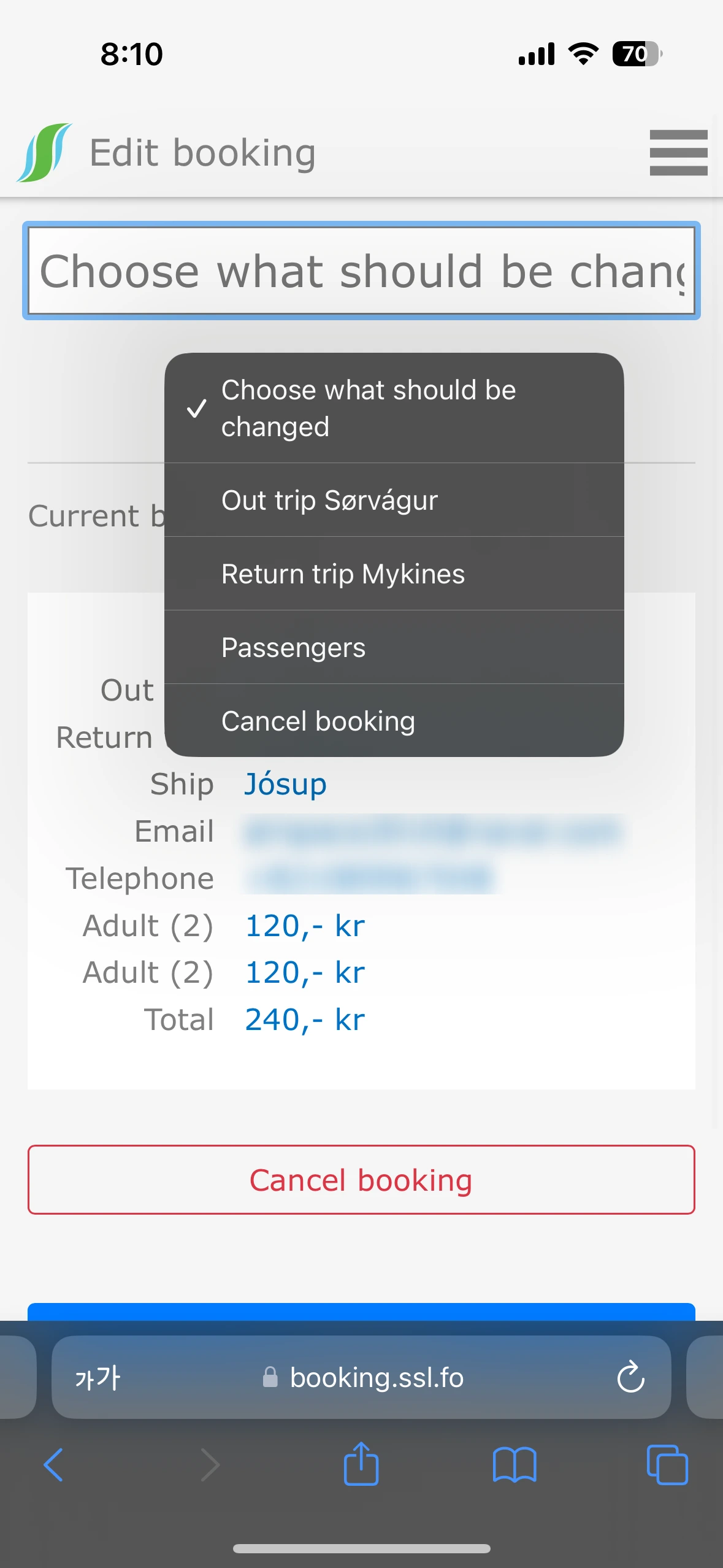
Task: Reload the page with refresh icon
Action: click(630, 1377)
